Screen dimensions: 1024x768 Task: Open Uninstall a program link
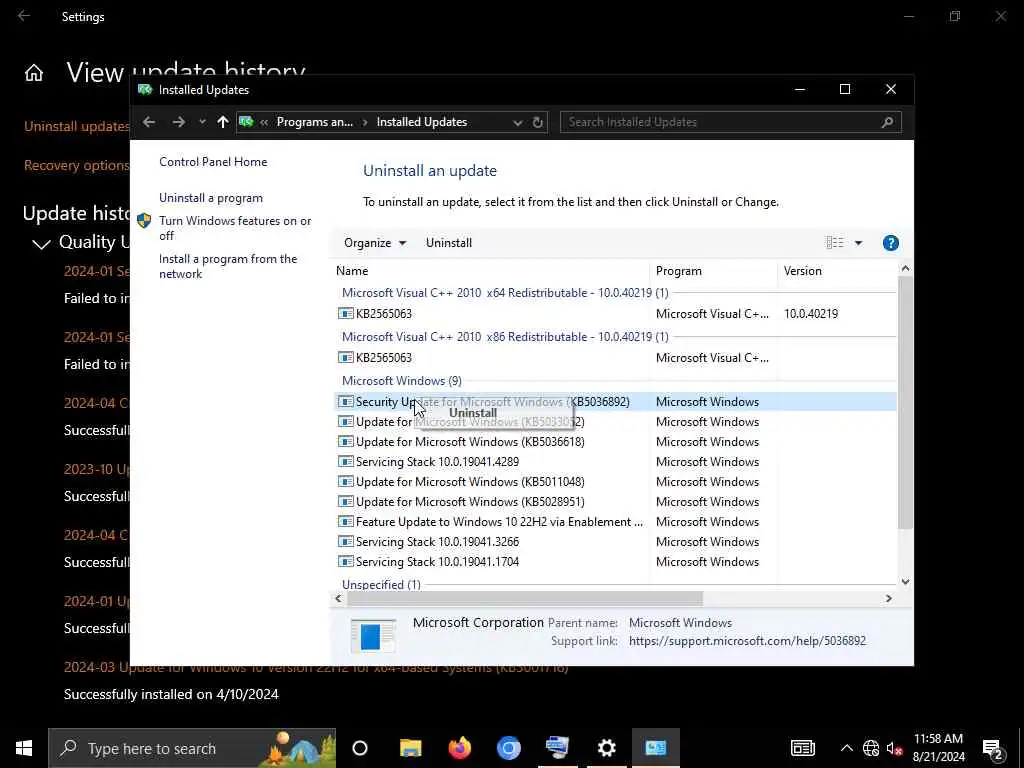tap(211, 198)
